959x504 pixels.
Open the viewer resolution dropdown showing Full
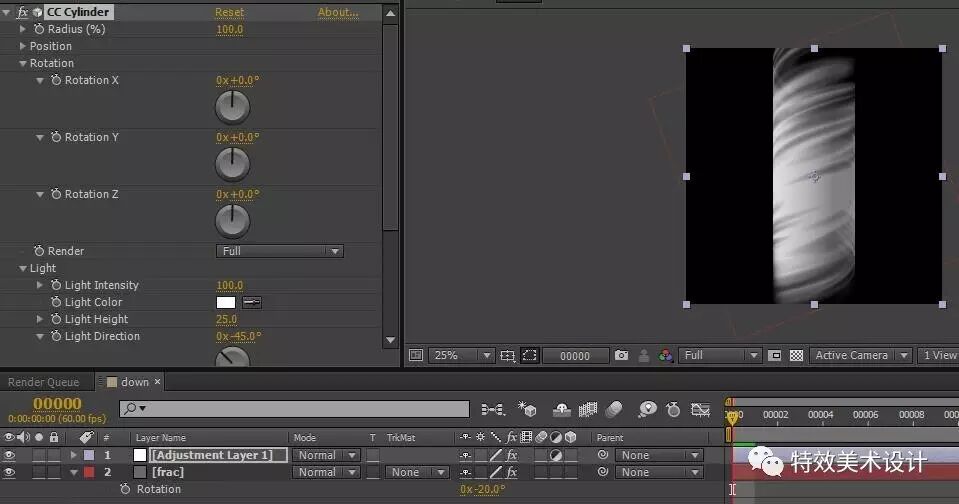pos(719,355)
